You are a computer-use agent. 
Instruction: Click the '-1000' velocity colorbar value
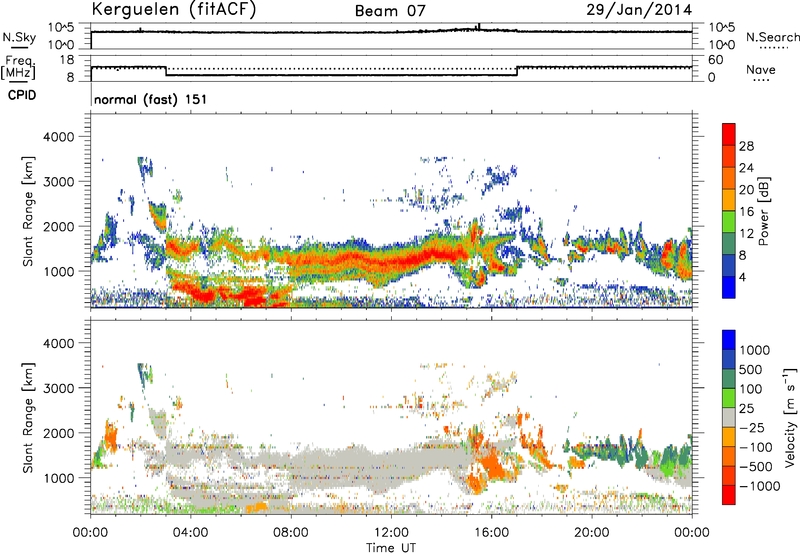tap(759, 486)
